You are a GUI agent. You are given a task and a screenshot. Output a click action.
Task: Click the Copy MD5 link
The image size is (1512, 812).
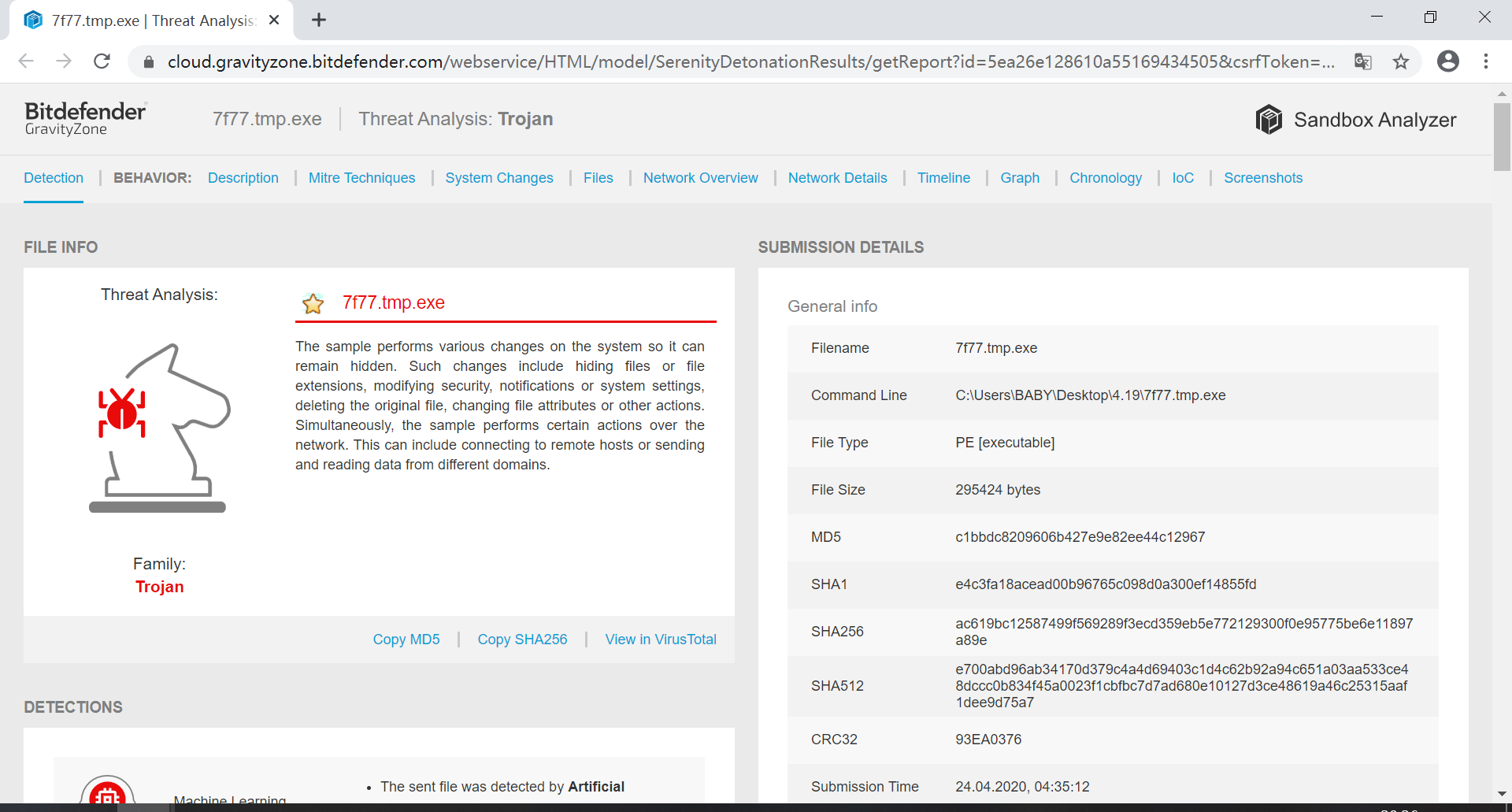[406, 640]
